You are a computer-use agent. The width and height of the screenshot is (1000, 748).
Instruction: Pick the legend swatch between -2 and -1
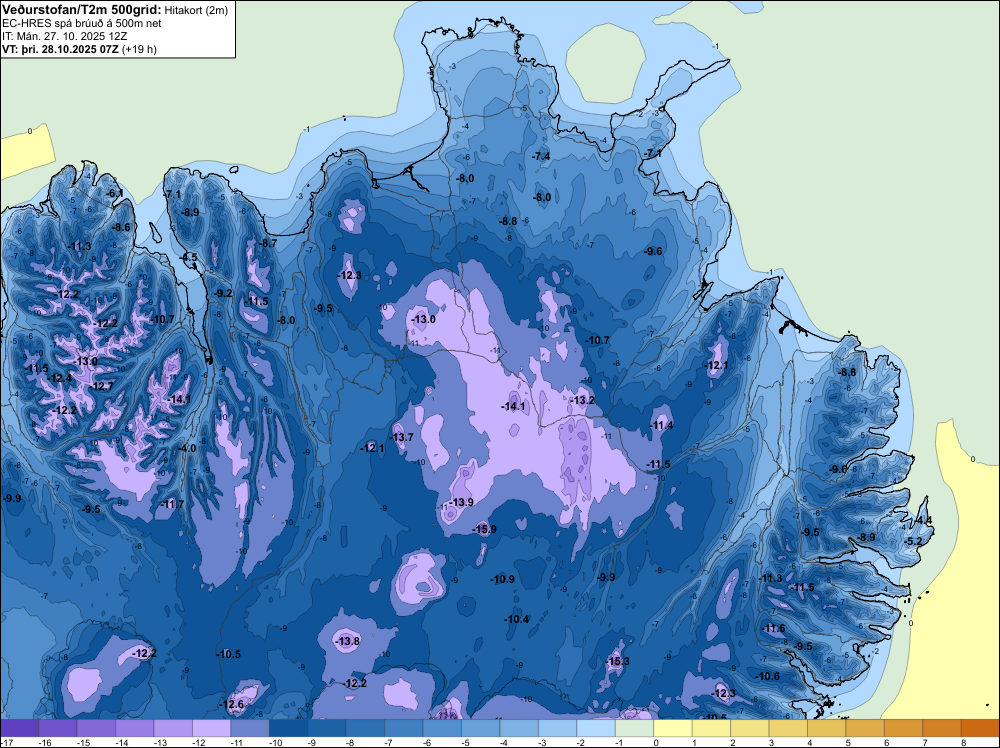[596, 728]
